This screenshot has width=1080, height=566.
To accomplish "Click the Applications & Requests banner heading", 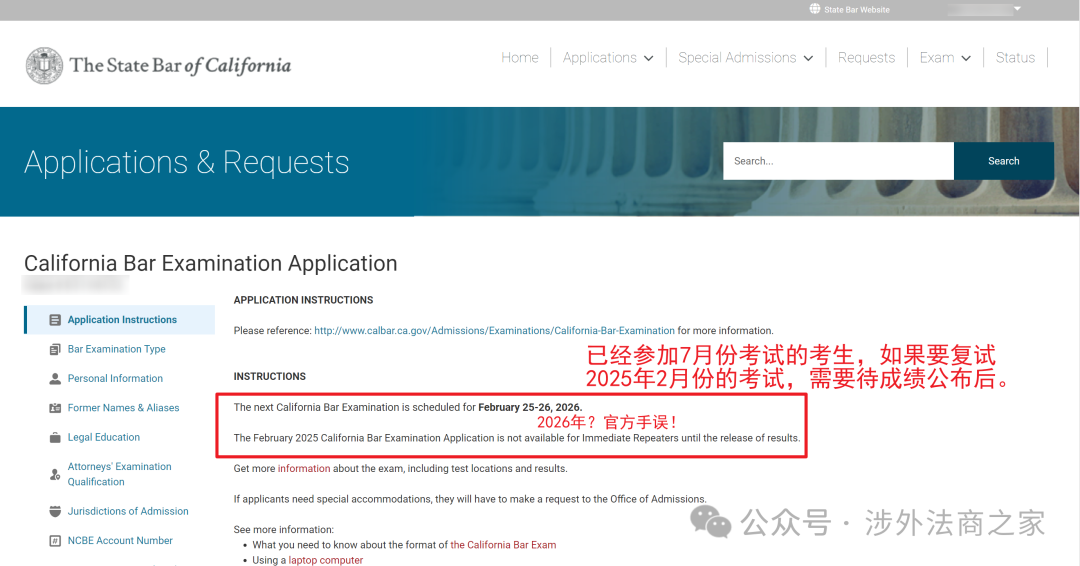I will (187, 163).
